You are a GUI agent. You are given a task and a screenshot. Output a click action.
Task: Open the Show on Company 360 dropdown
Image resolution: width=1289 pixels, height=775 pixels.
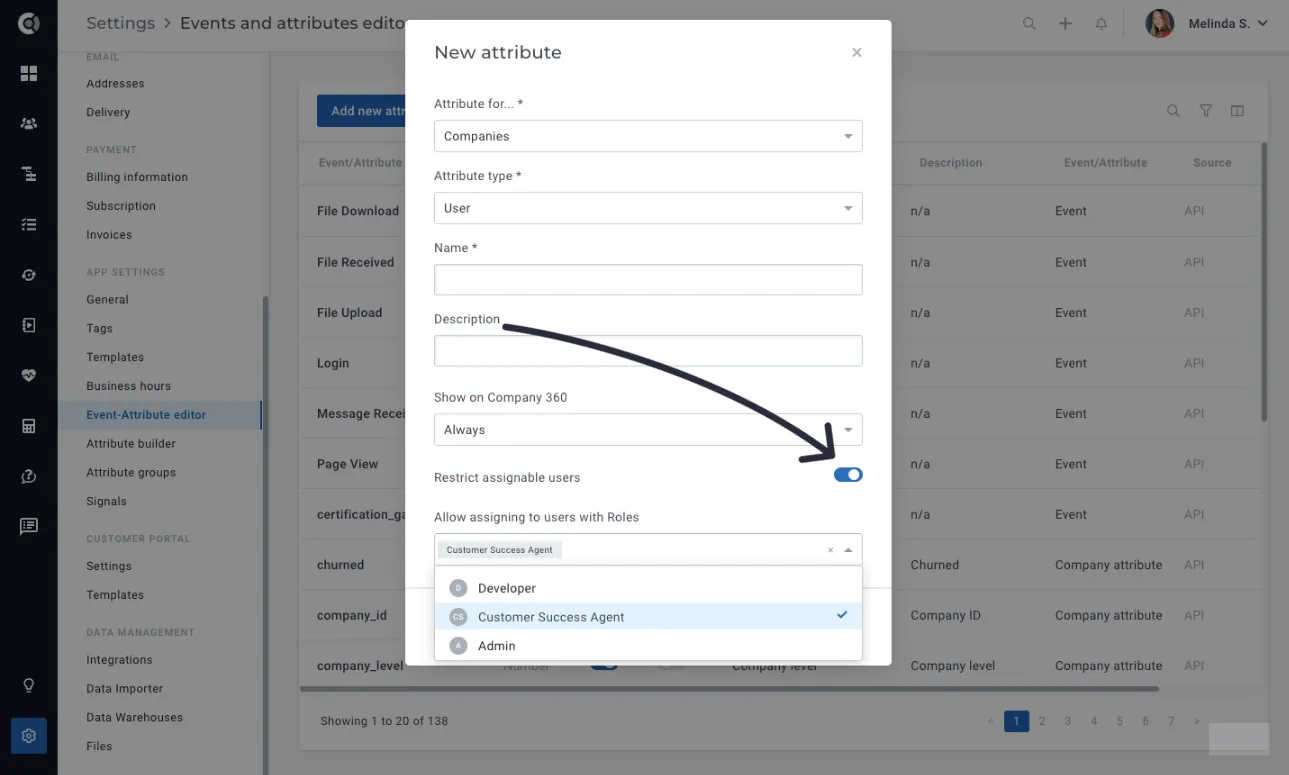(648, 430)
